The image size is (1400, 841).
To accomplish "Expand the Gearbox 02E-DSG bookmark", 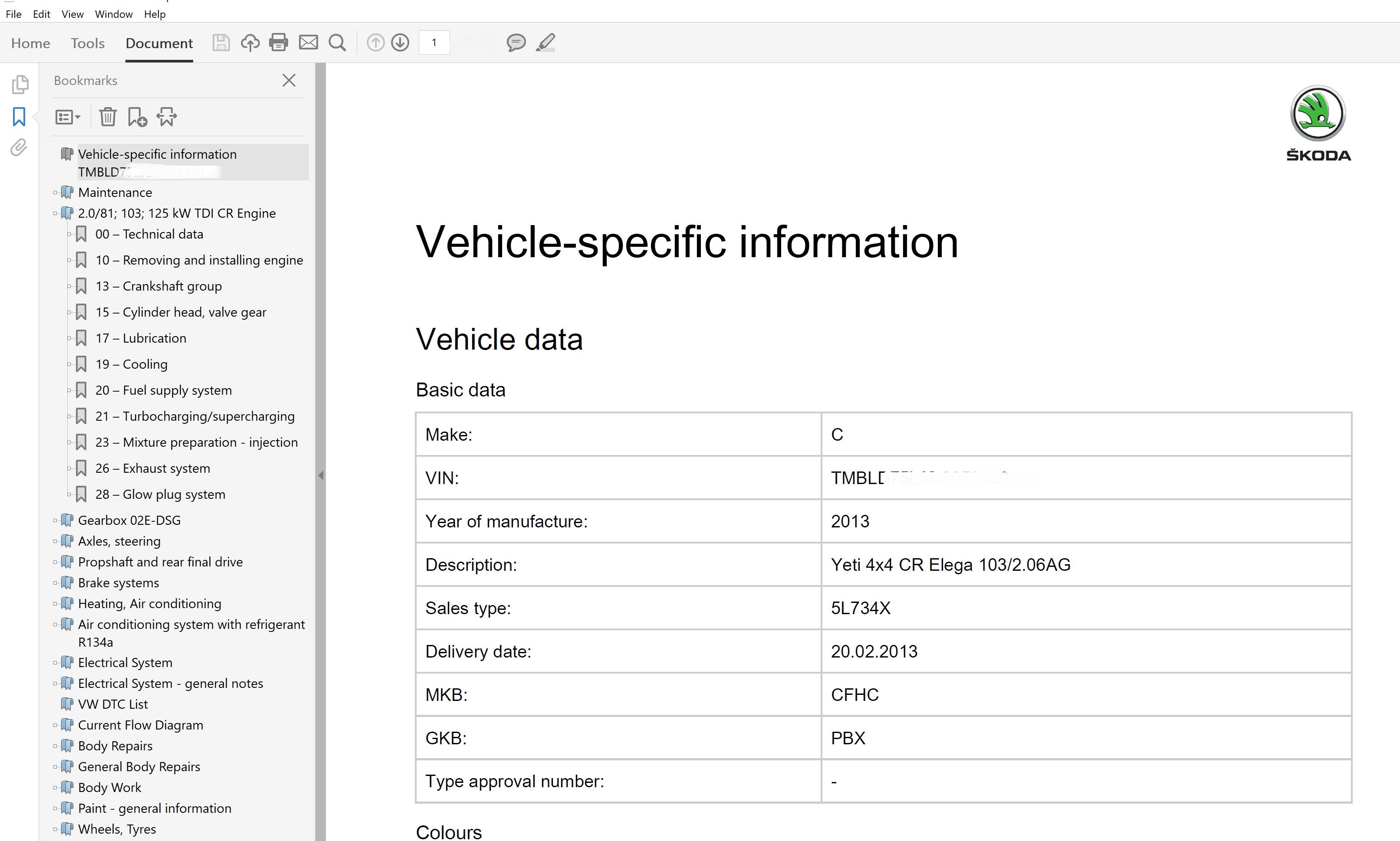I will [55, 520].
